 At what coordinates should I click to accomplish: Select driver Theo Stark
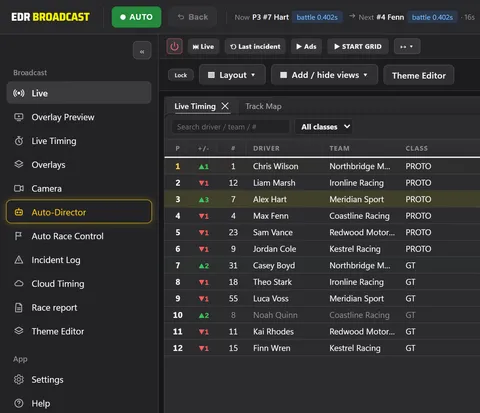coord(322,282)
